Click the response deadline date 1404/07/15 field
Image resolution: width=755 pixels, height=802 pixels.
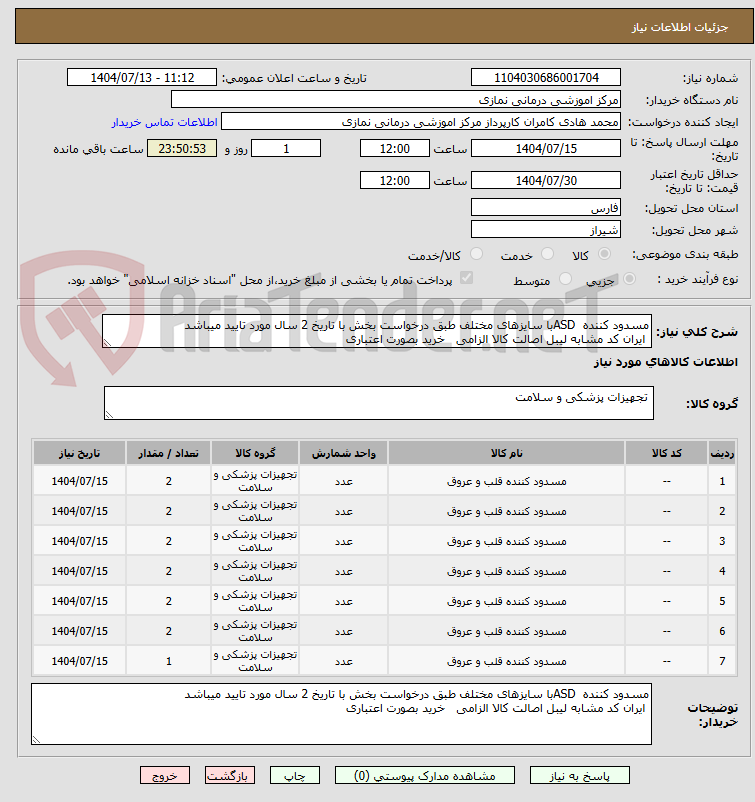tap(546, 149)
